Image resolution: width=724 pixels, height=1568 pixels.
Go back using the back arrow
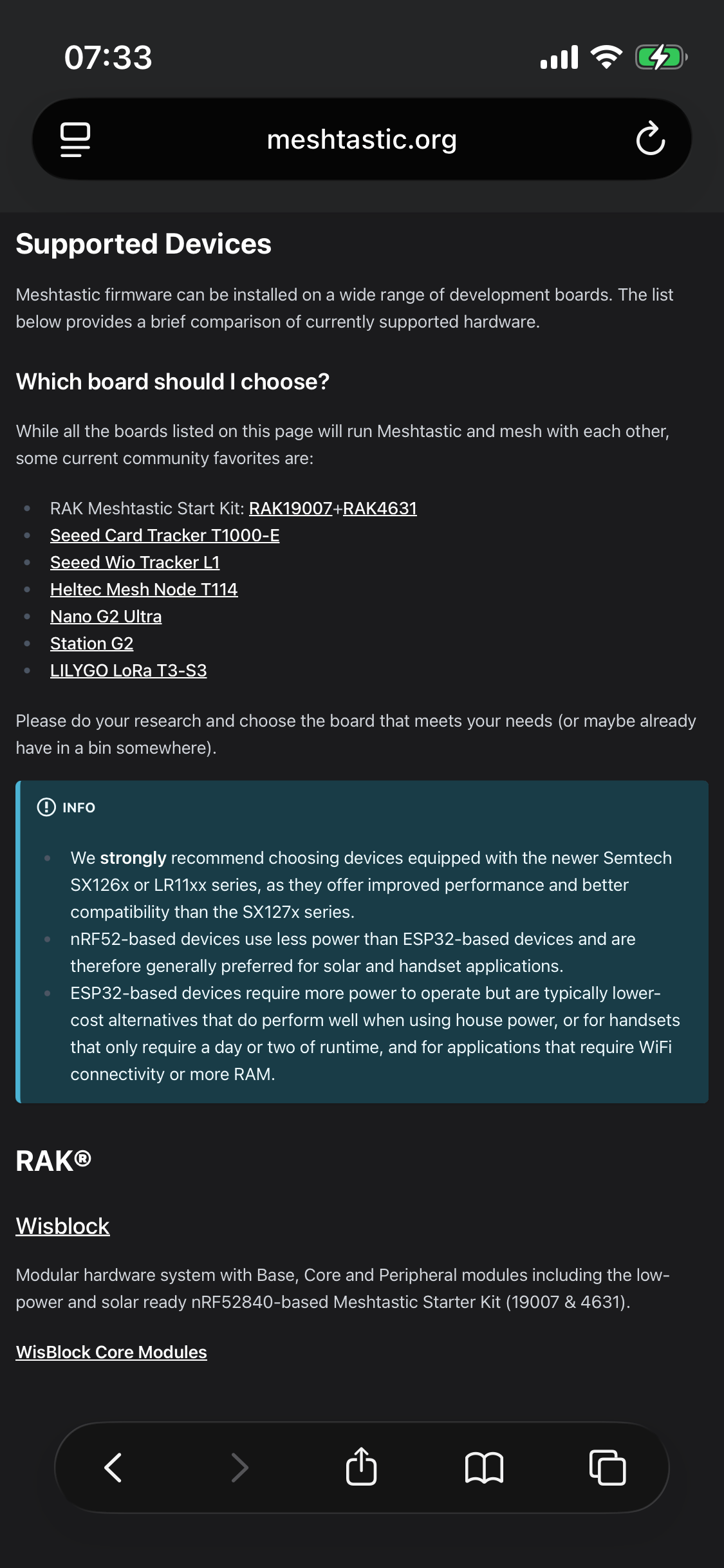tap(113, 1468)
